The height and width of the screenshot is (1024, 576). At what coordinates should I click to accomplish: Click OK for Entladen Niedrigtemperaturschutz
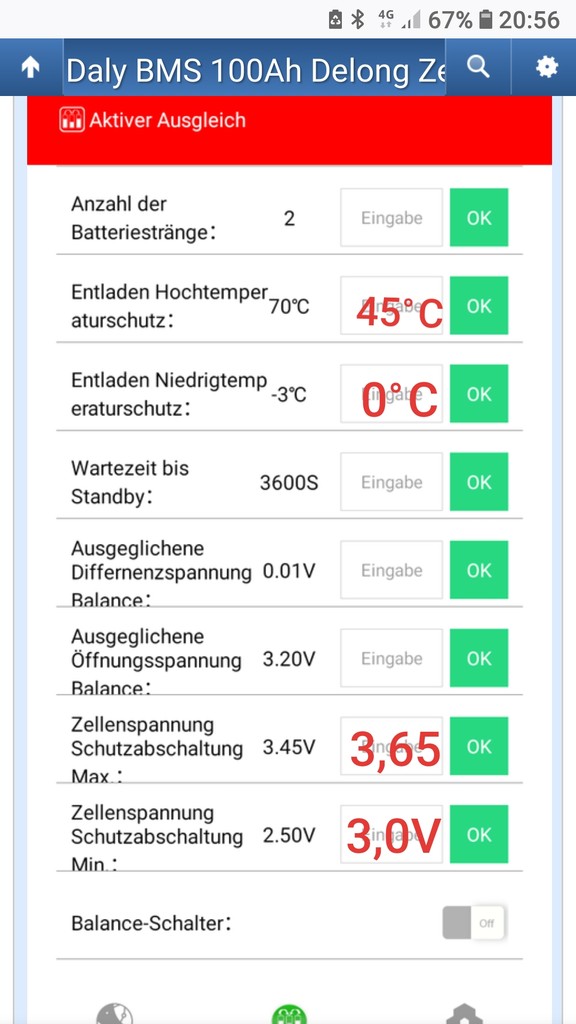[479, 394]
